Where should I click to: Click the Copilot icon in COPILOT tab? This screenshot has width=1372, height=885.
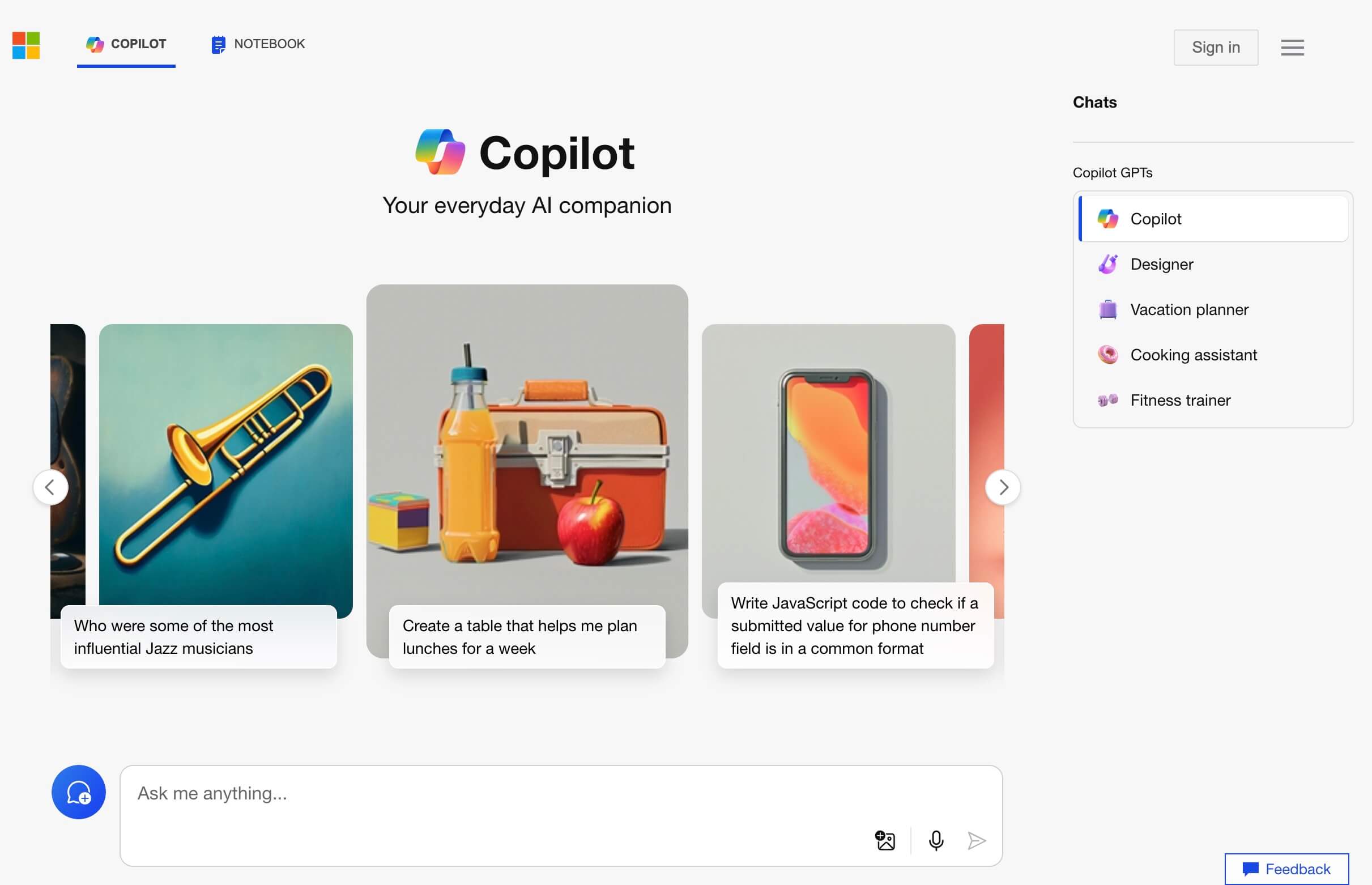[x=95, y=44]
